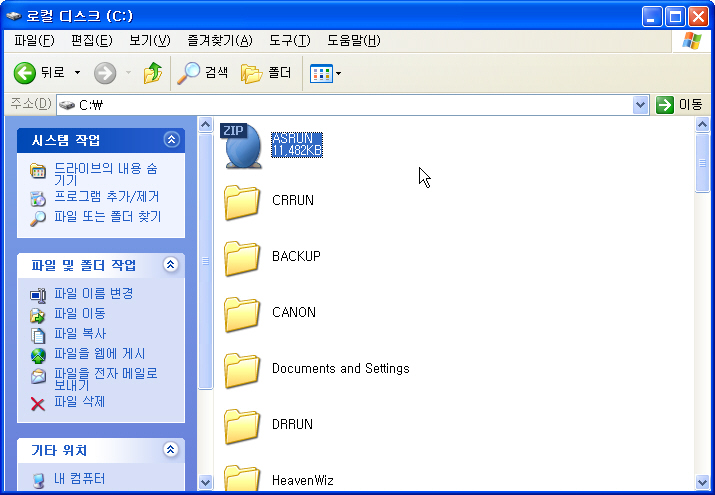Click the 내 컴퓨터 computer icon
The height and width of the screenshot is (495, 715).
pyautogui.click(x=39, y=480)
